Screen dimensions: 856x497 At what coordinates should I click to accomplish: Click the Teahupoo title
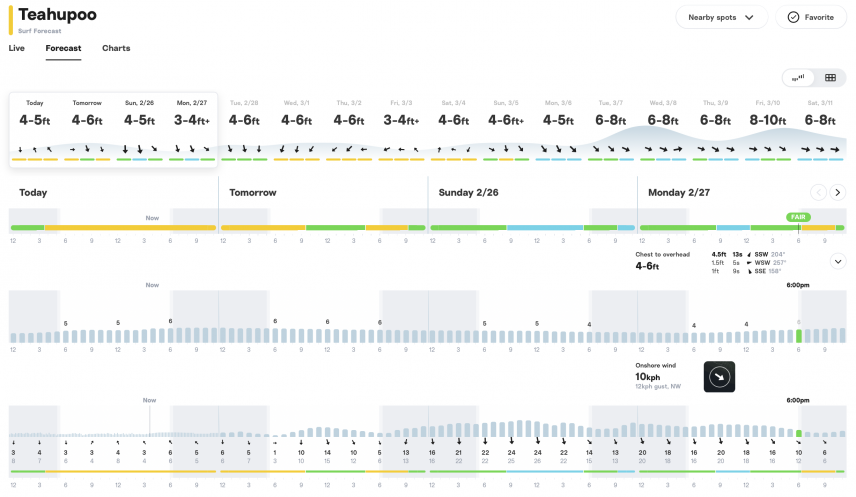point(57,15)
